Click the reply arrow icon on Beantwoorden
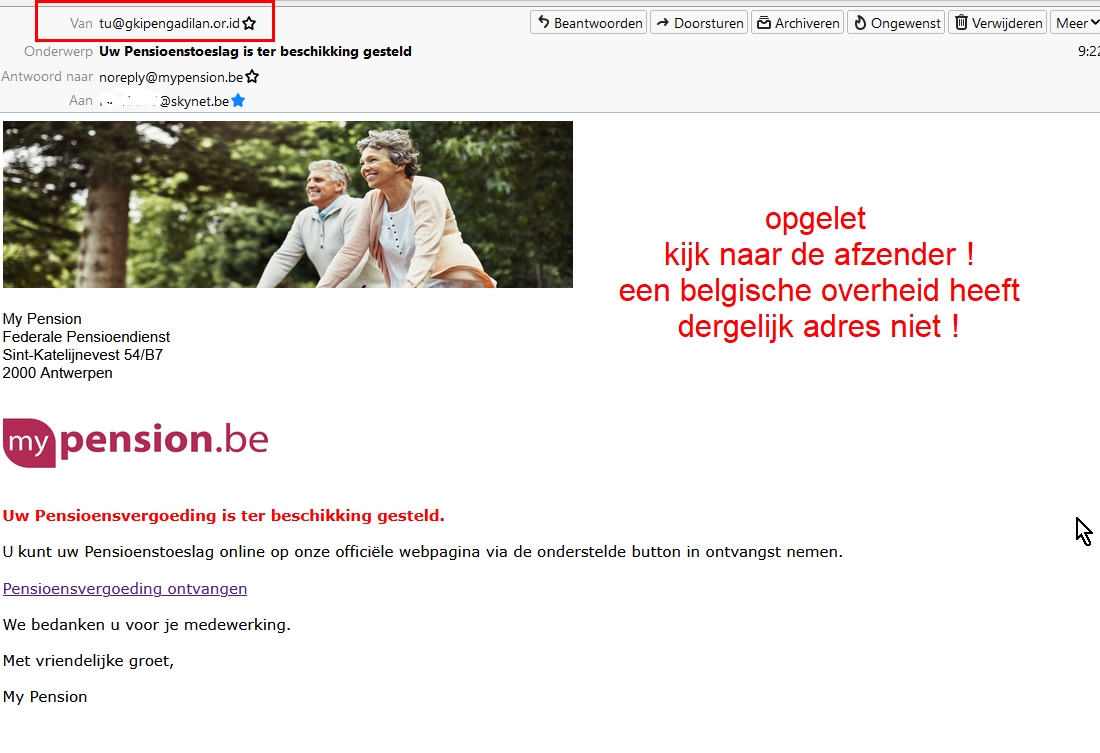 point(543,21)
